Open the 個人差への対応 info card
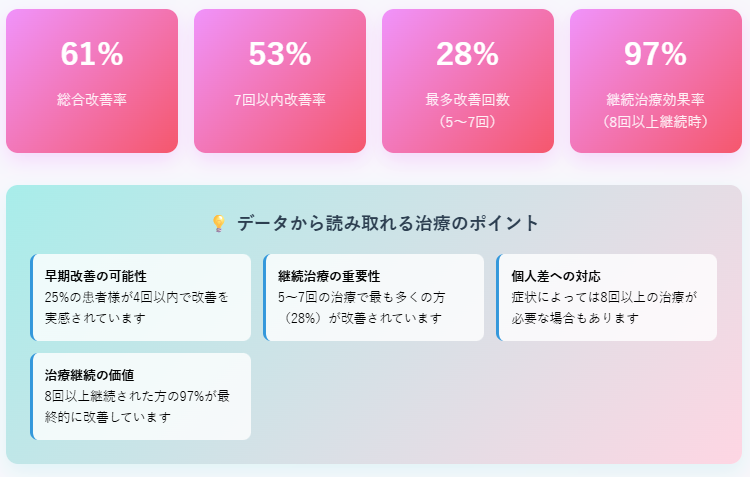Image resolution: width=750 pixels, height=477 pixels. tap(607, 298)
